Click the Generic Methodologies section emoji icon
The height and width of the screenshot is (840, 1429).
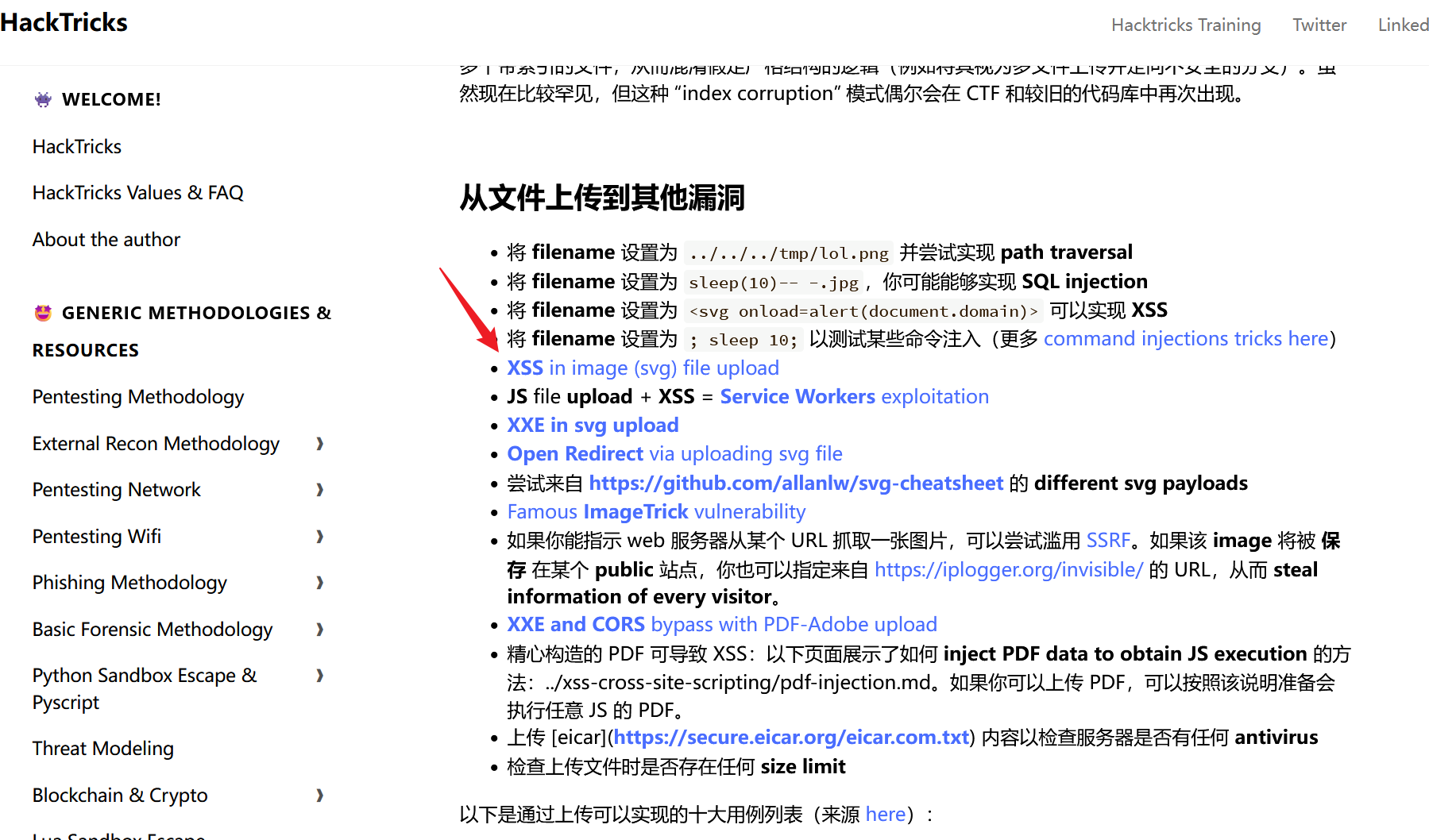pos(43,313)
